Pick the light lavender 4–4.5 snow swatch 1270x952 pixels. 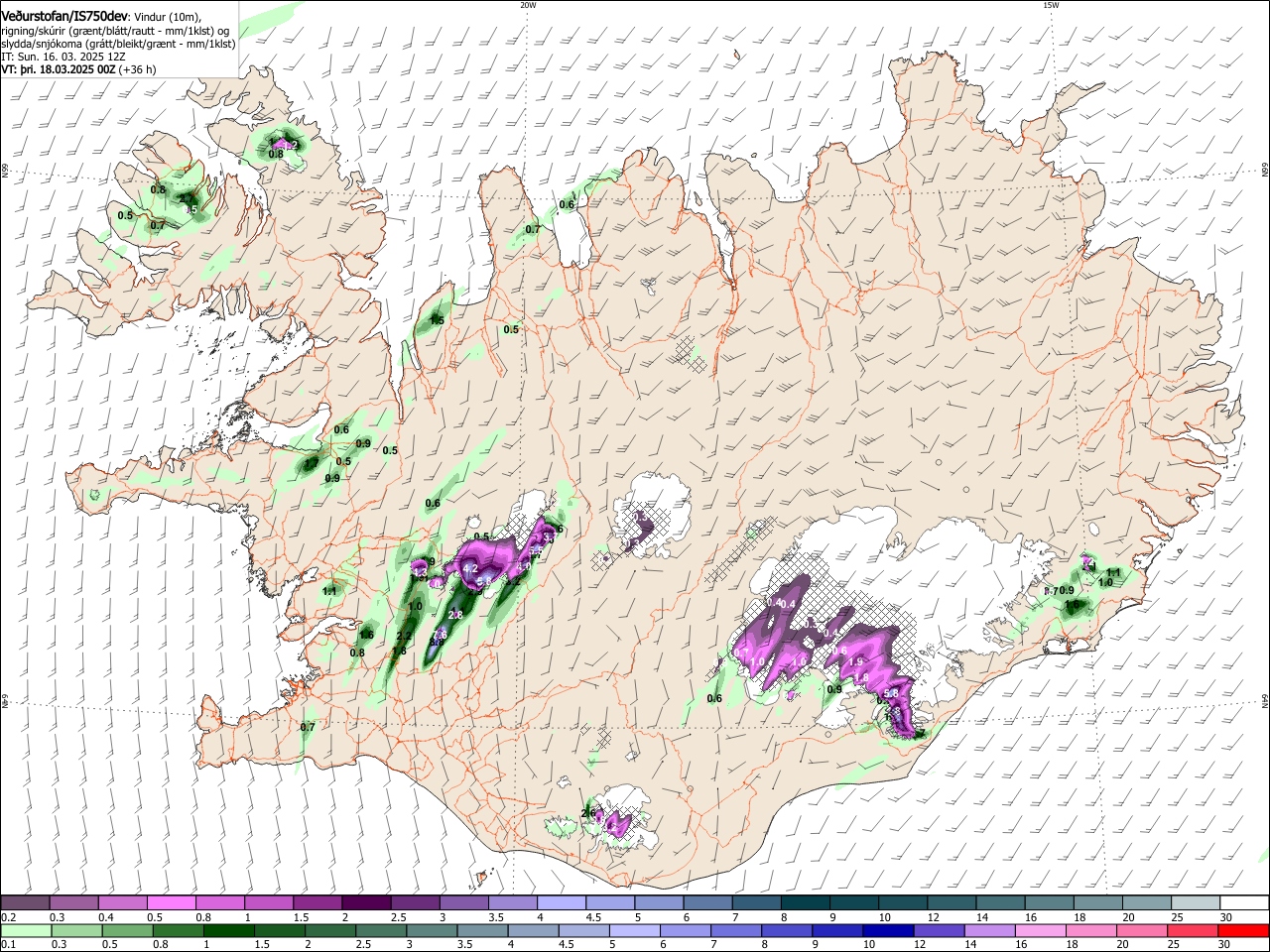pos(560,903)
